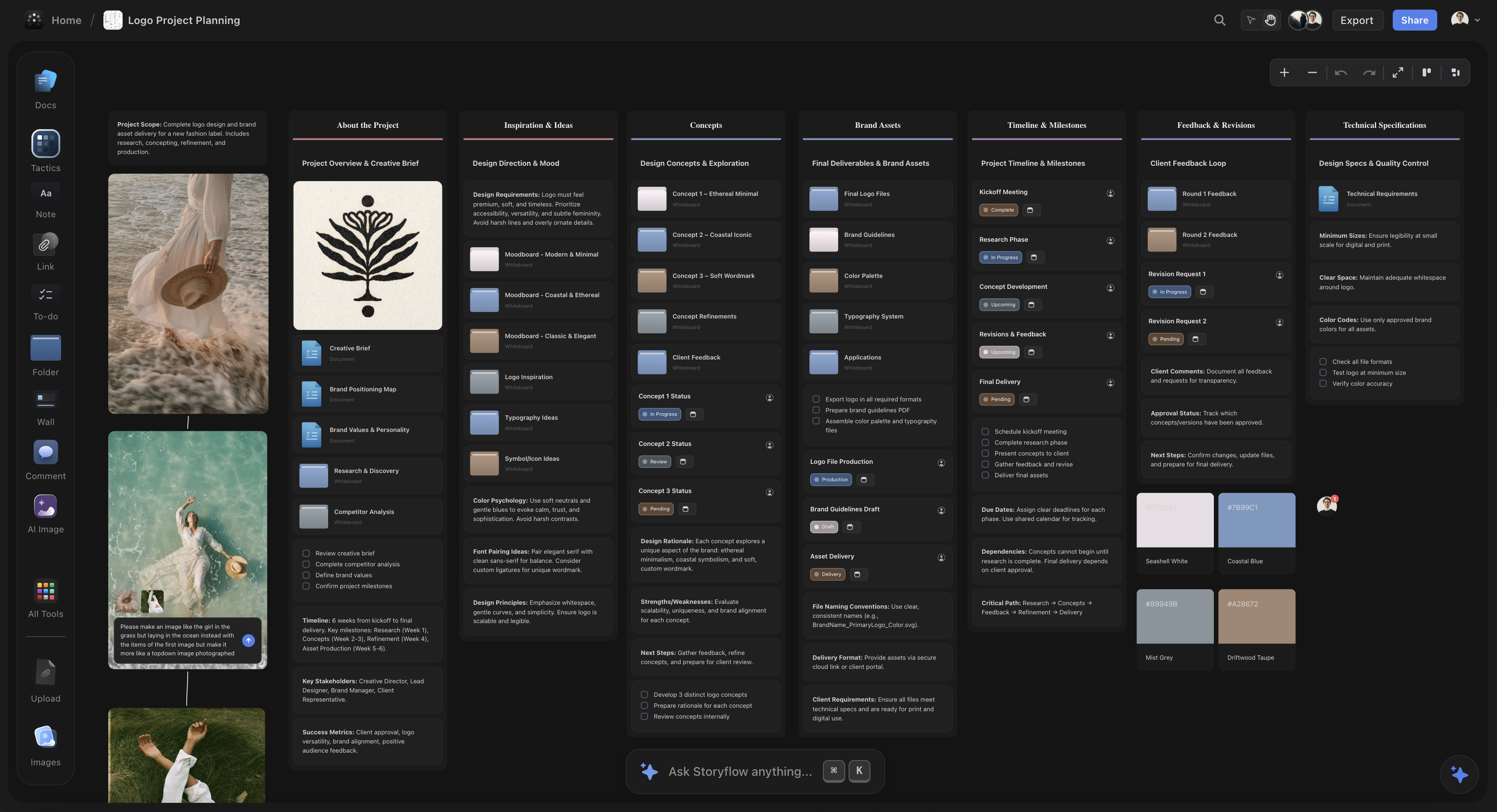The width and height of the screenshot is (1497, 812).
Task: Click the Export button
Action: tap(1357, 20)
